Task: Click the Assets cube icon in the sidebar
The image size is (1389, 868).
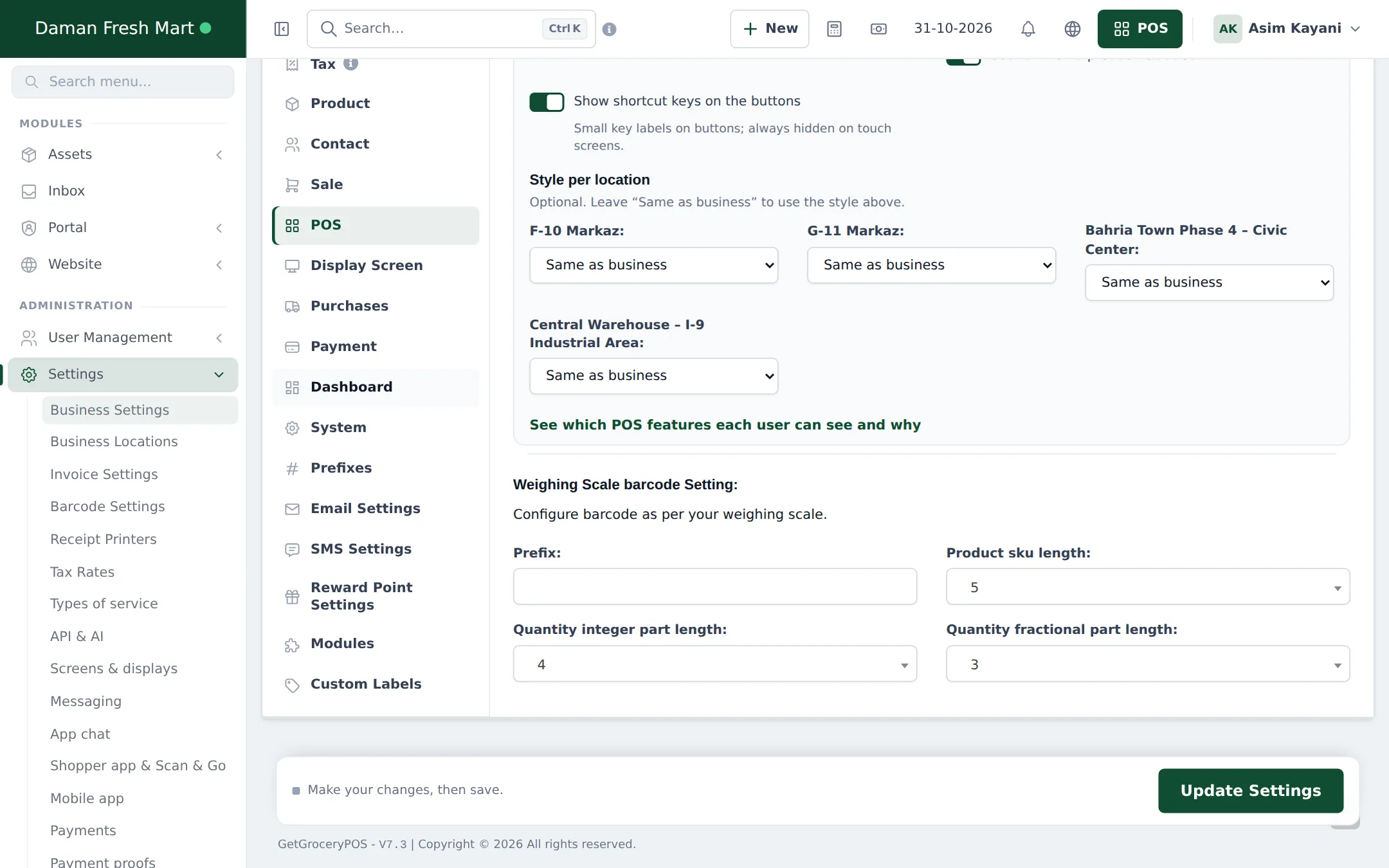Action: [29, 155]
